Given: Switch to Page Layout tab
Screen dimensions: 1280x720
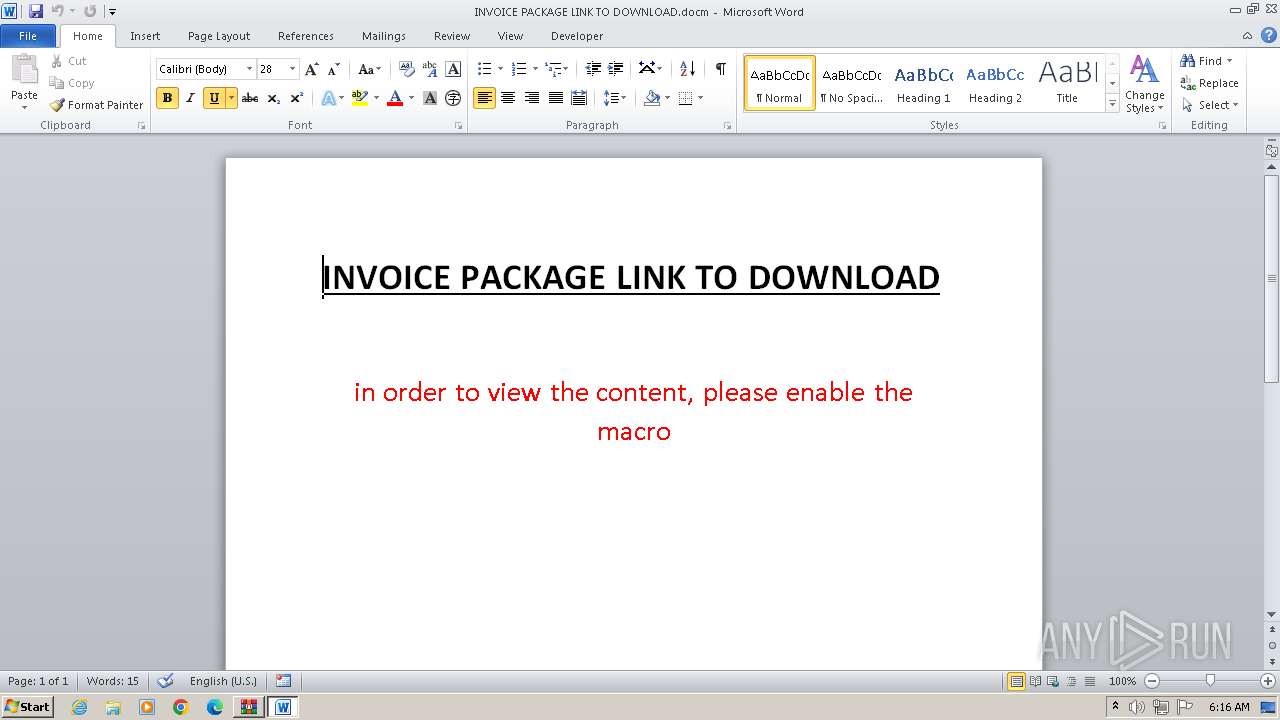Looking at the screenshot, I should tap(219, 36).
